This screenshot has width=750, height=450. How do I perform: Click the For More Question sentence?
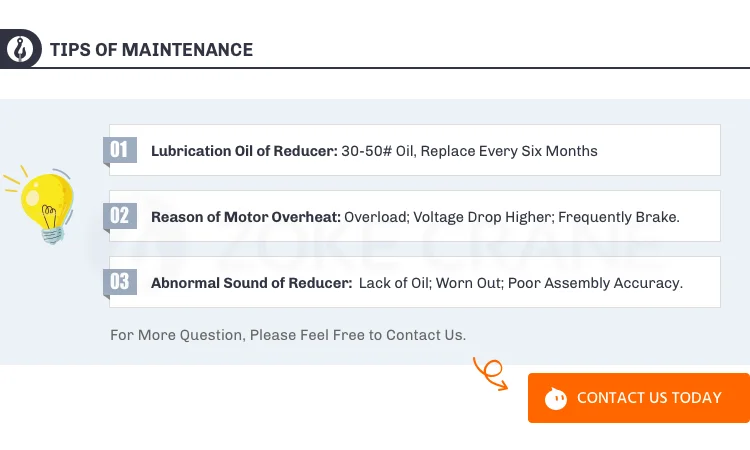288,335
